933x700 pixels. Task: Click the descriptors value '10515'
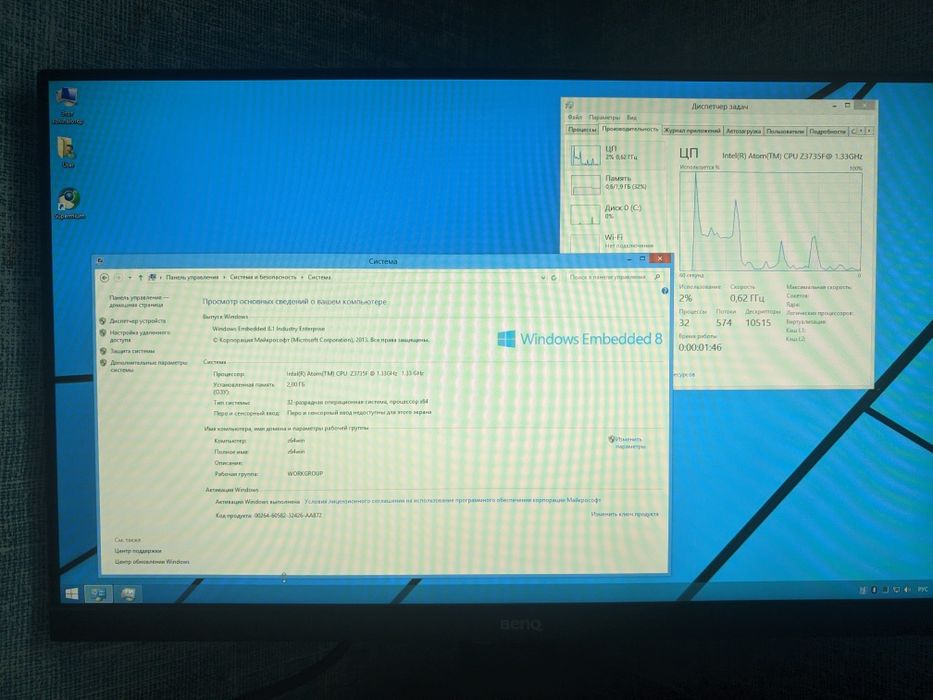pyautogui.click(x=758, y=323)
